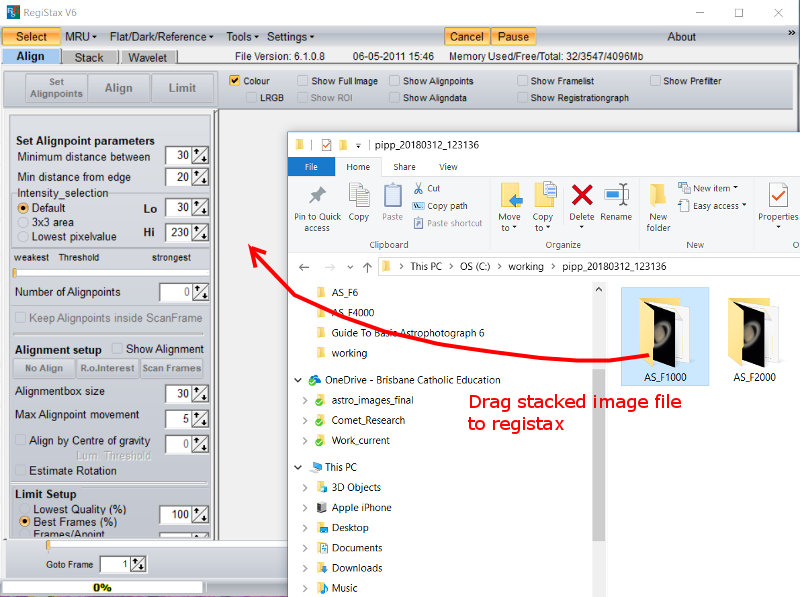Screen dimensions: 800x597
Task: Click the red Delete icon in Explorer
Action: (x=582, y=195)
